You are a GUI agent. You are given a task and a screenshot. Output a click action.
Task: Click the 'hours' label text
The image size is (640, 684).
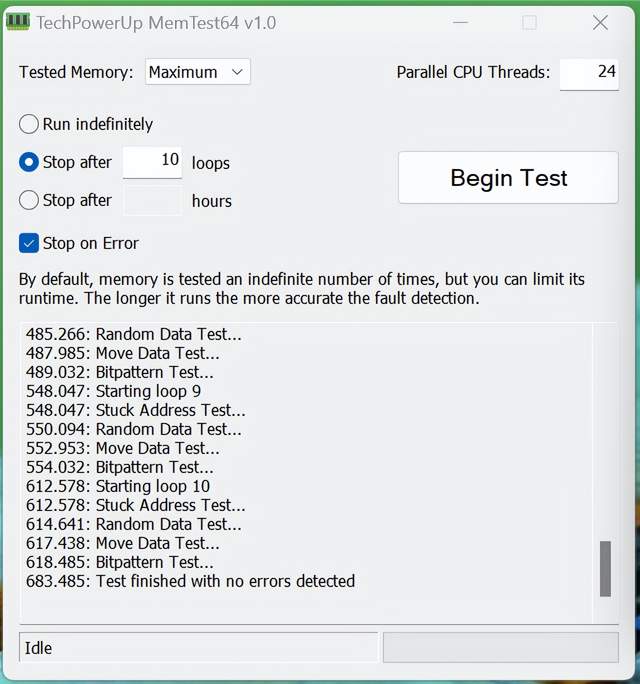(212, 201)
